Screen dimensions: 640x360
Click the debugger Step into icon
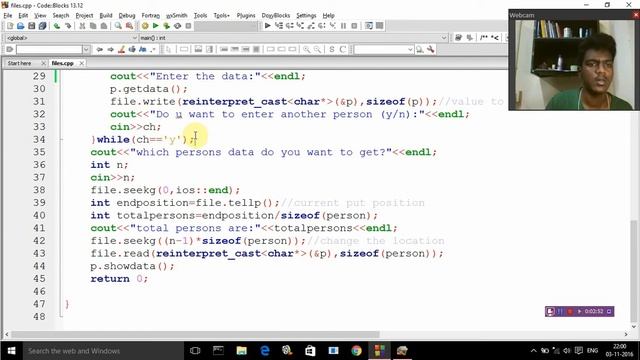300,26
